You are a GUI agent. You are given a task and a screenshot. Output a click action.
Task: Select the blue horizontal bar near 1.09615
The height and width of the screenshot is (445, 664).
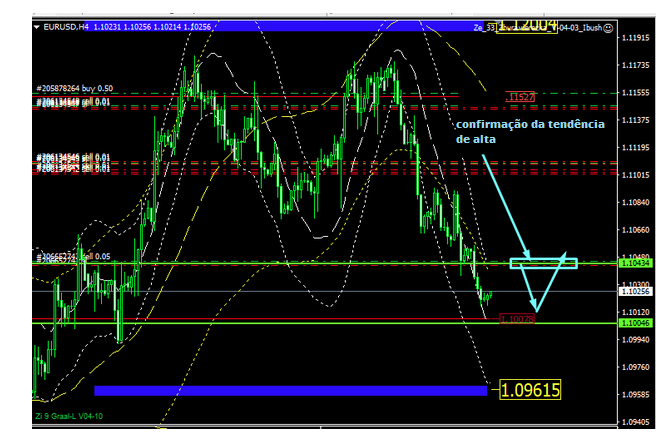pyautogui.click(x=290, y=390)
